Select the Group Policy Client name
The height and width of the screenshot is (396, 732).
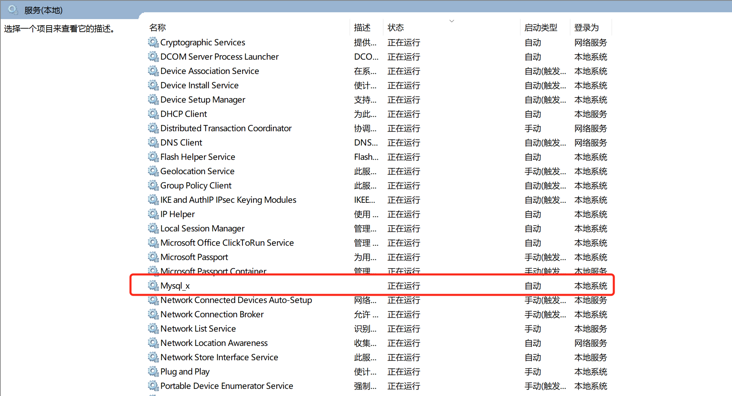click(196, 185)
